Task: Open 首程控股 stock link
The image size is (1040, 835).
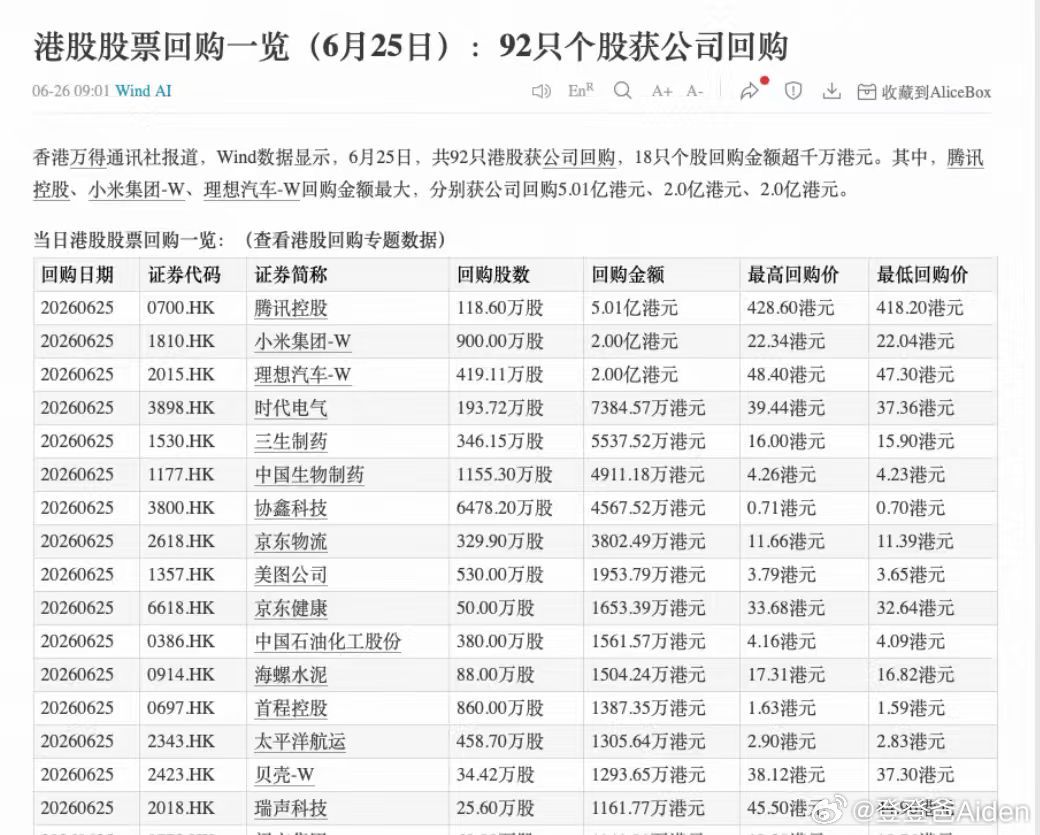Action: [x=291, y=708]
